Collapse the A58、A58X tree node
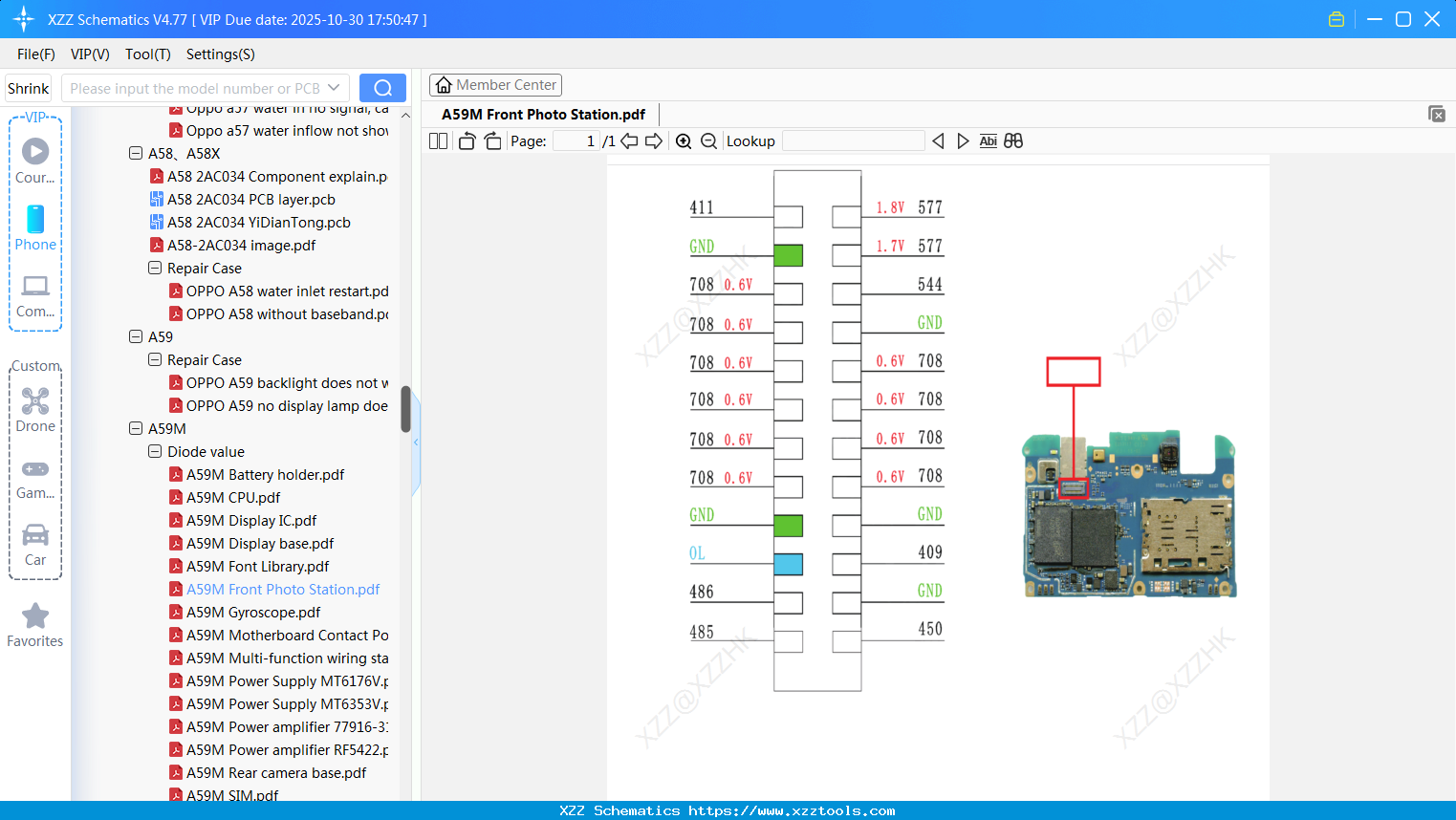Viewport: 1456px width, 820px height. 136,153
